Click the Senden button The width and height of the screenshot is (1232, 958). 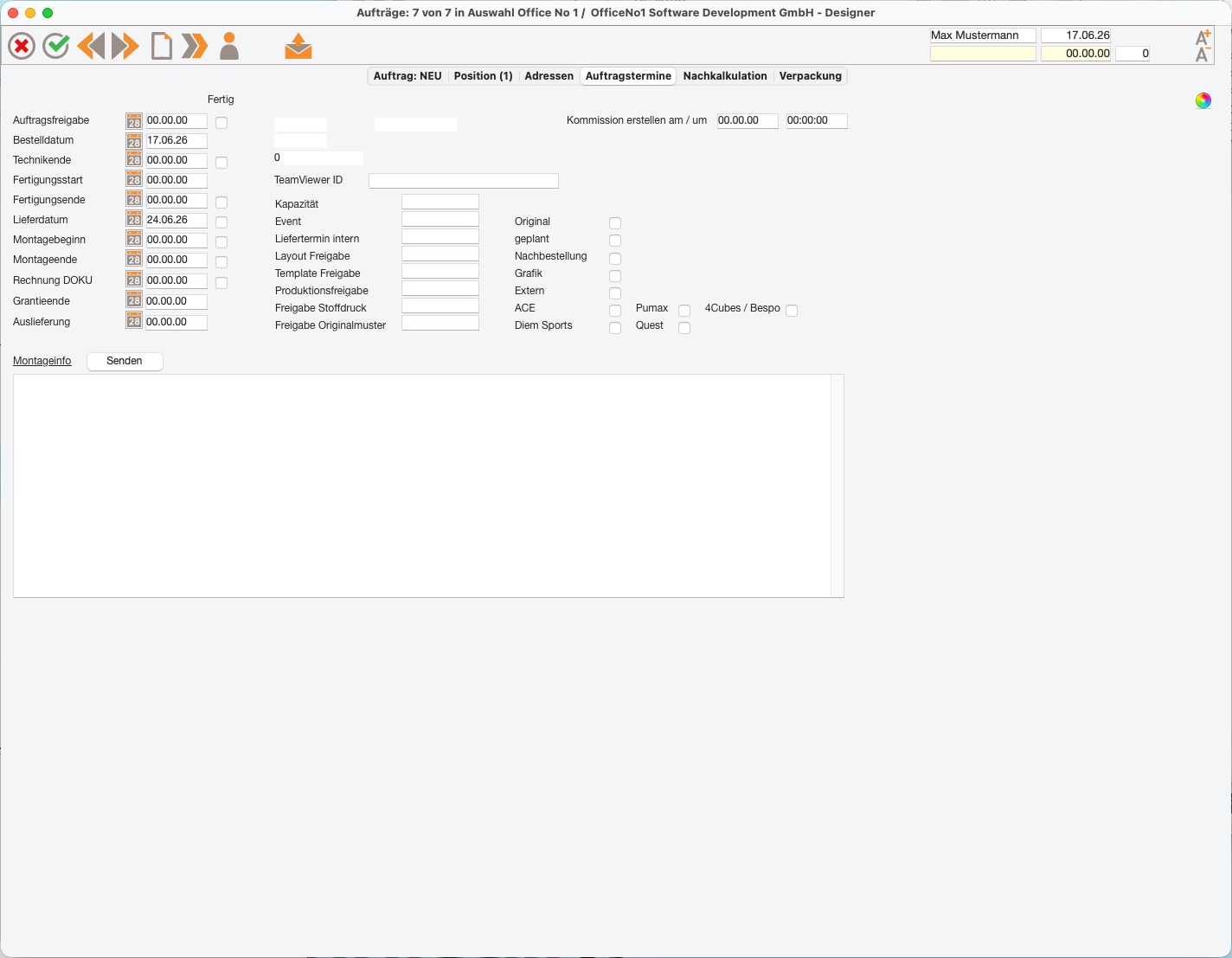pos(125,361)
